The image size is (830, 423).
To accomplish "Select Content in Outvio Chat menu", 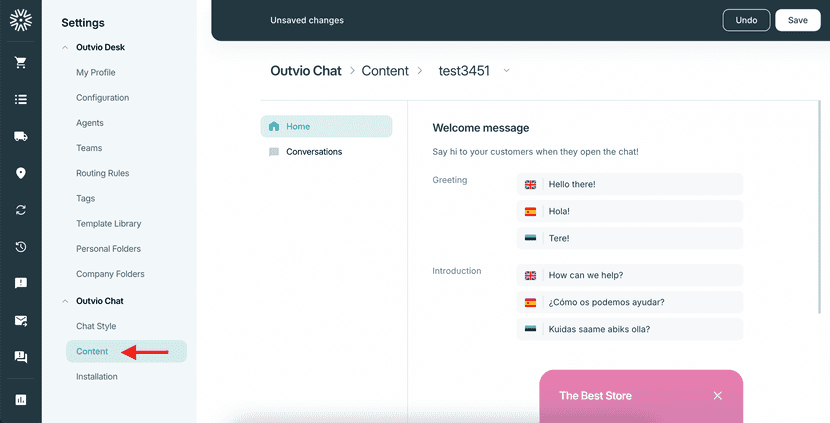I will [127, 352].
